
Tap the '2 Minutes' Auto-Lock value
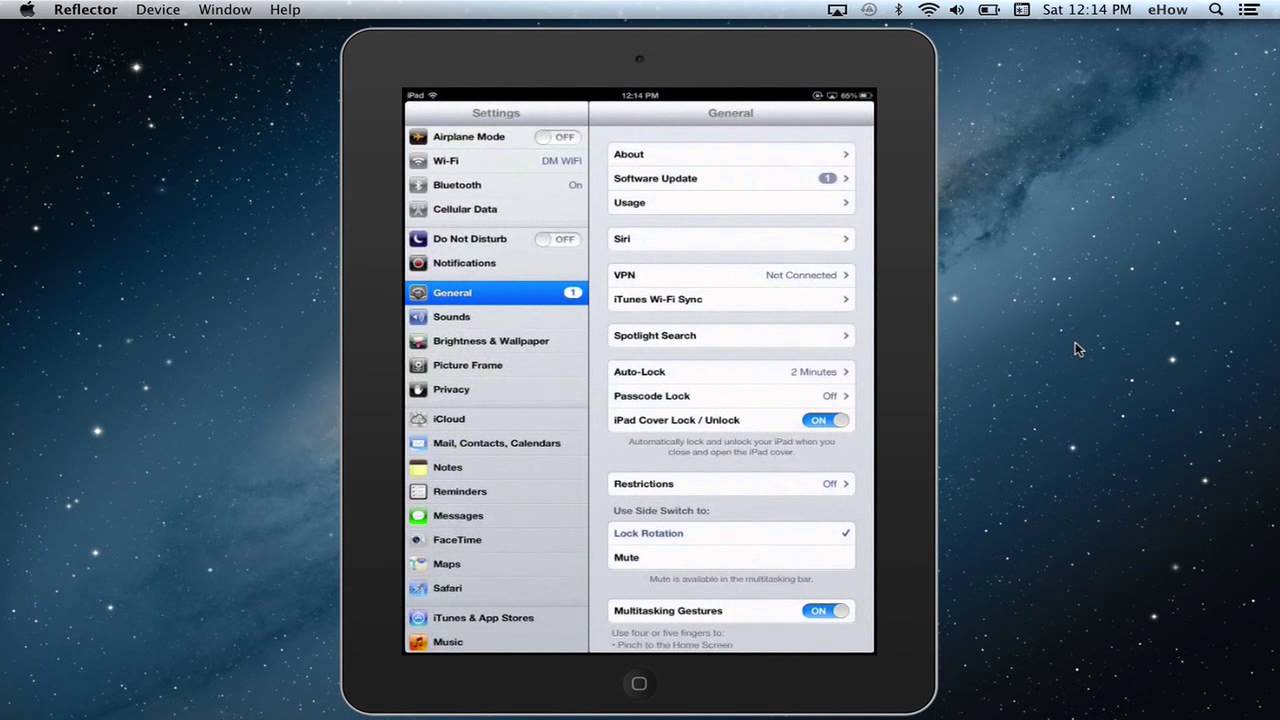pos(813,372)
